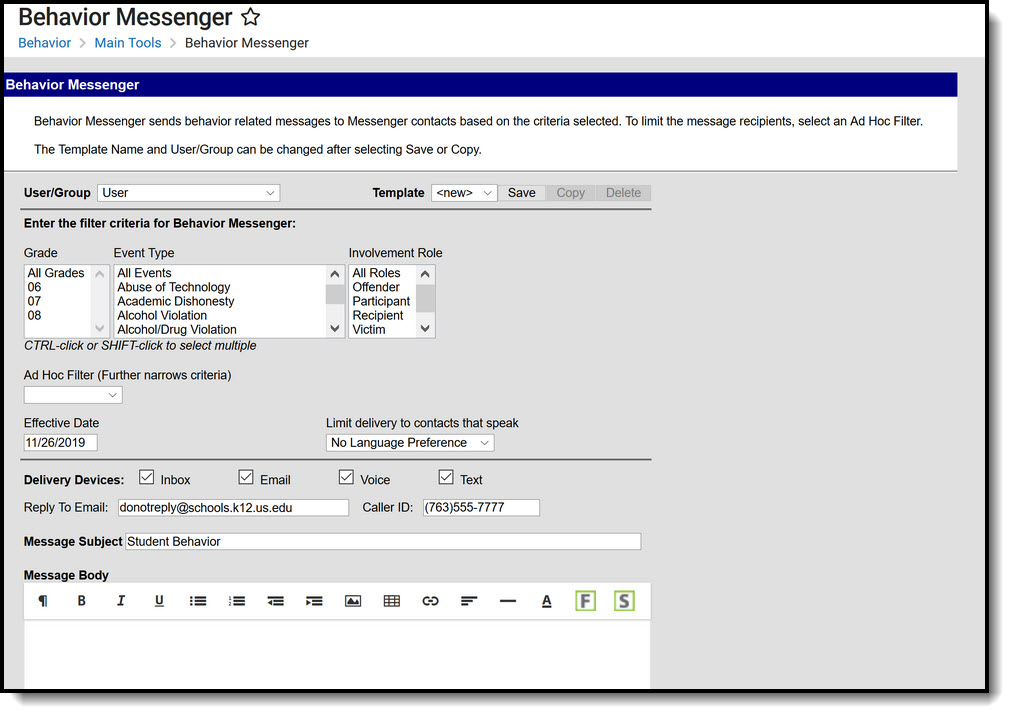Insert a table into the message
This screenshot has width=1013, height=717.
[x=392, y=601]
